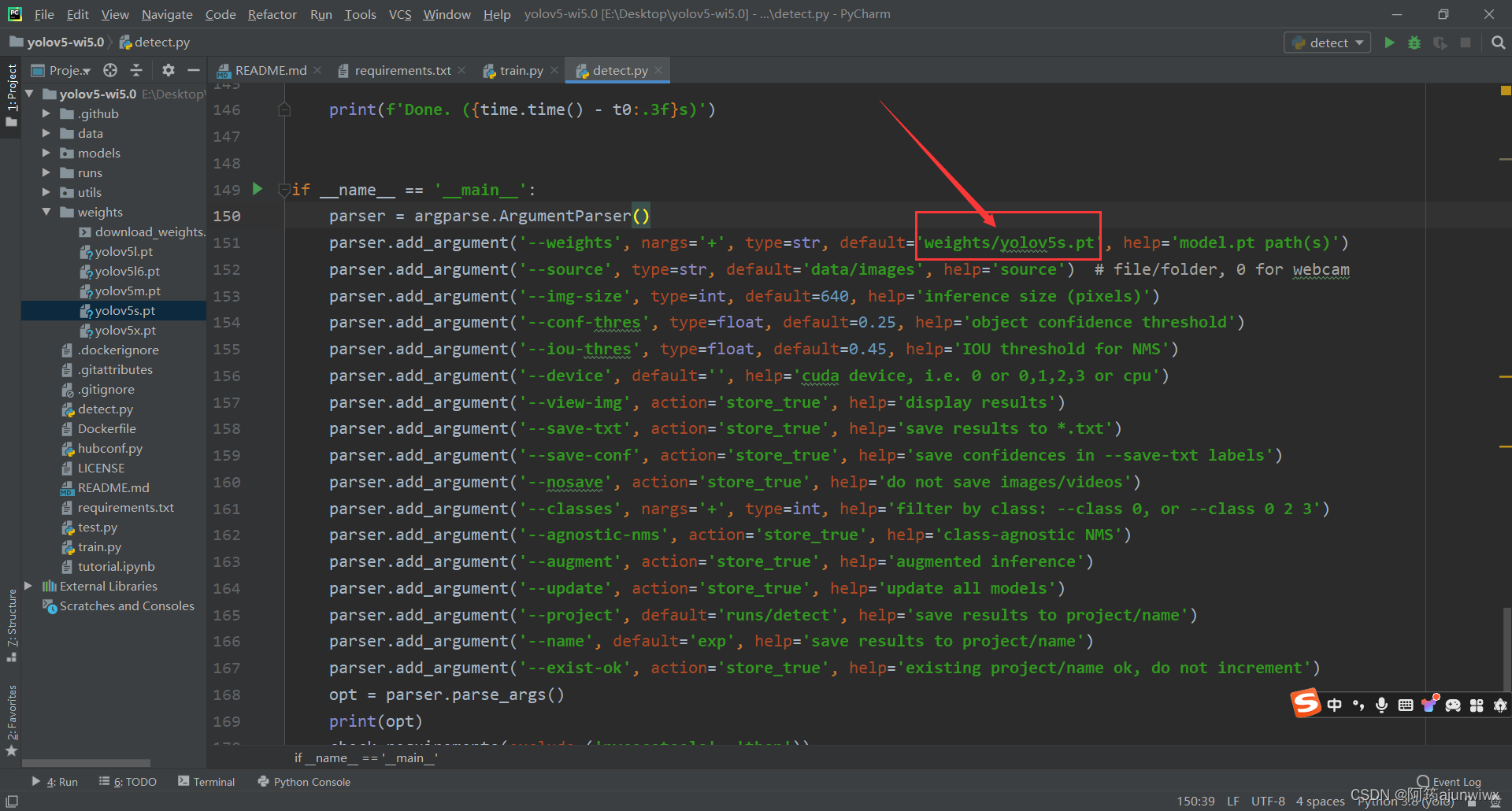
Task: Collapse the weights folder
Action: (46, 212)
